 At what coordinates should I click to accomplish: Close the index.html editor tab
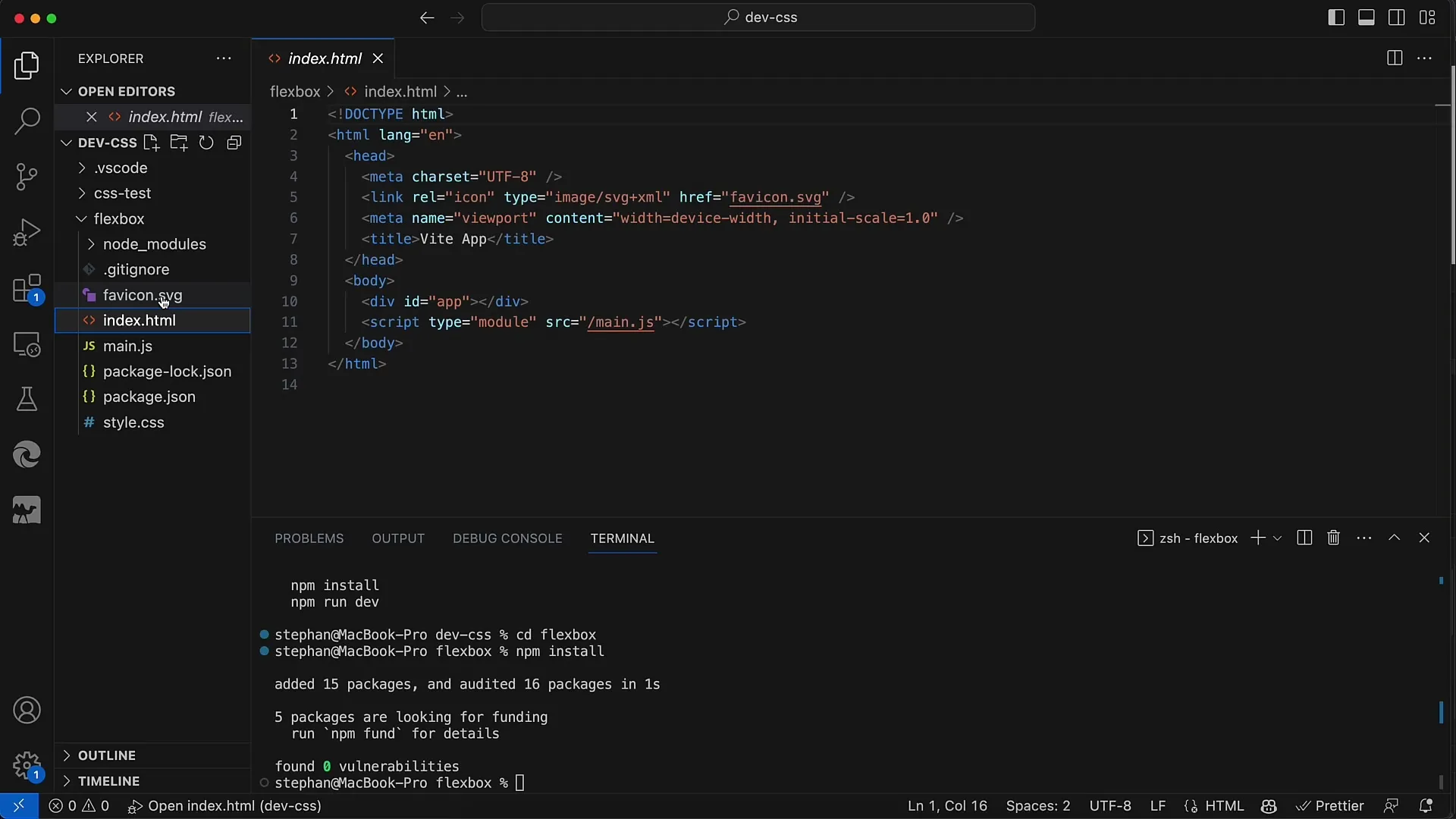coord(378,58)
